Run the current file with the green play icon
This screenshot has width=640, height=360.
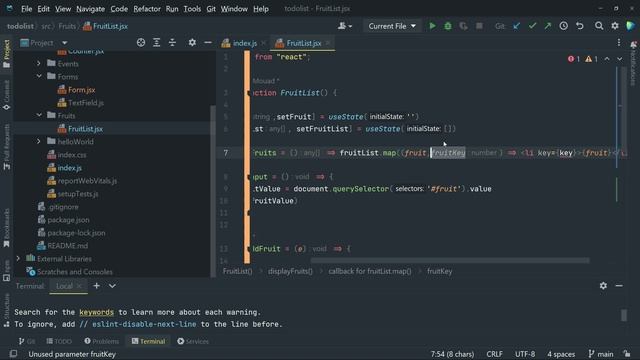pyautogui.click(x=432, y=26)
